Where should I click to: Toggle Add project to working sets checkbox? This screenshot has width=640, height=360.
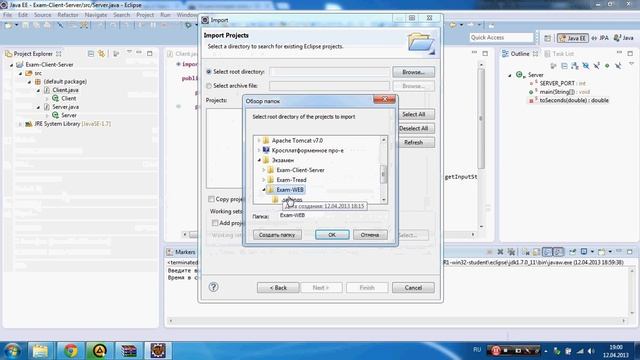click(x=215, y=223)
